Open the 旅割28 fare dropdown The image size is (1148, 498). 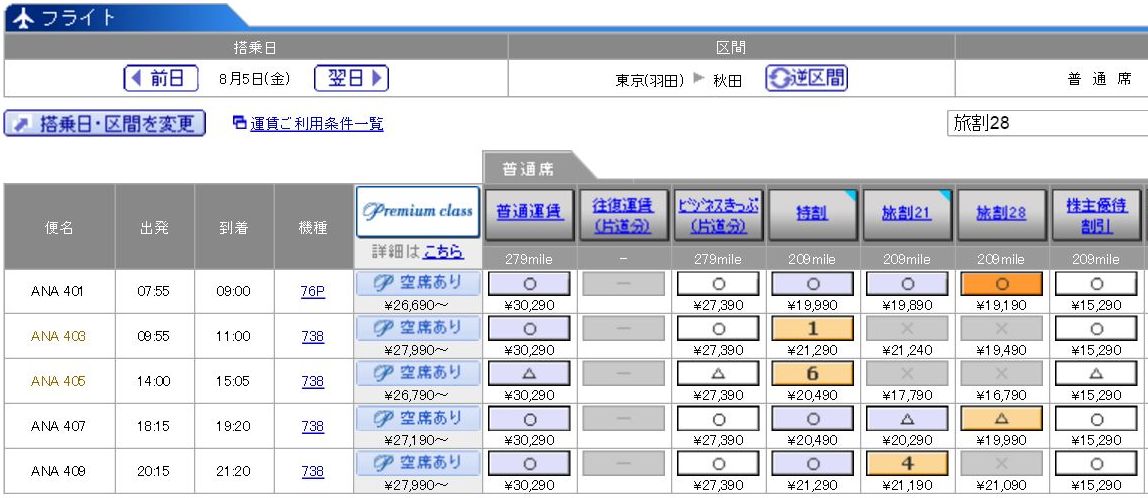click(1047, 123)
